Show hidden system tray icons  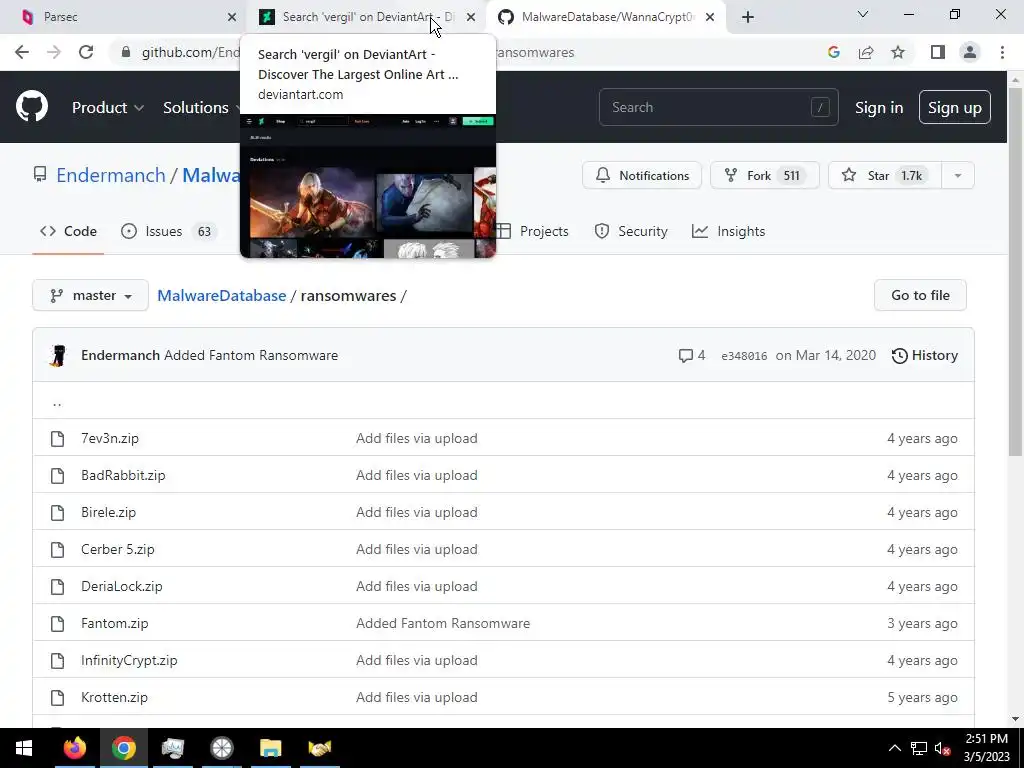point(895,748)
